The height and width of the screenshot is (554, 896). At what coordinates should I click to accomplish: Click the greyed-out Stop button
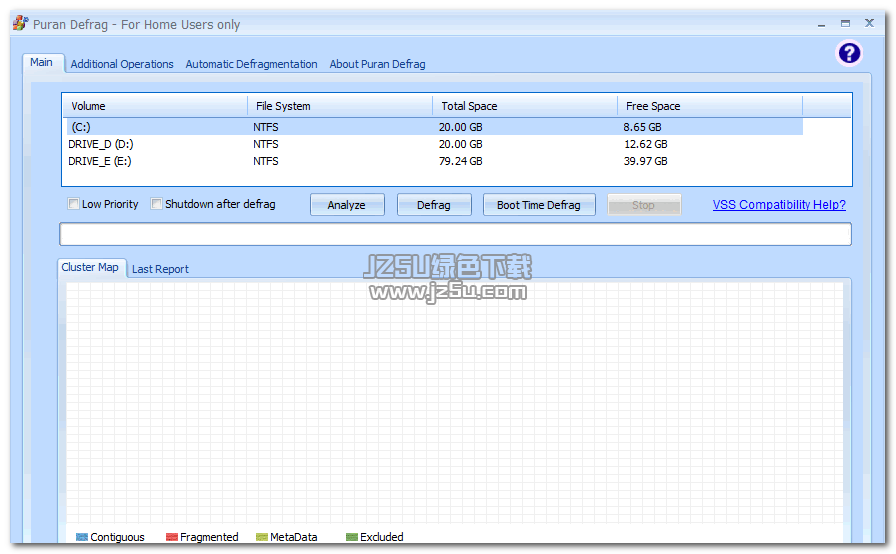[643, 204]
